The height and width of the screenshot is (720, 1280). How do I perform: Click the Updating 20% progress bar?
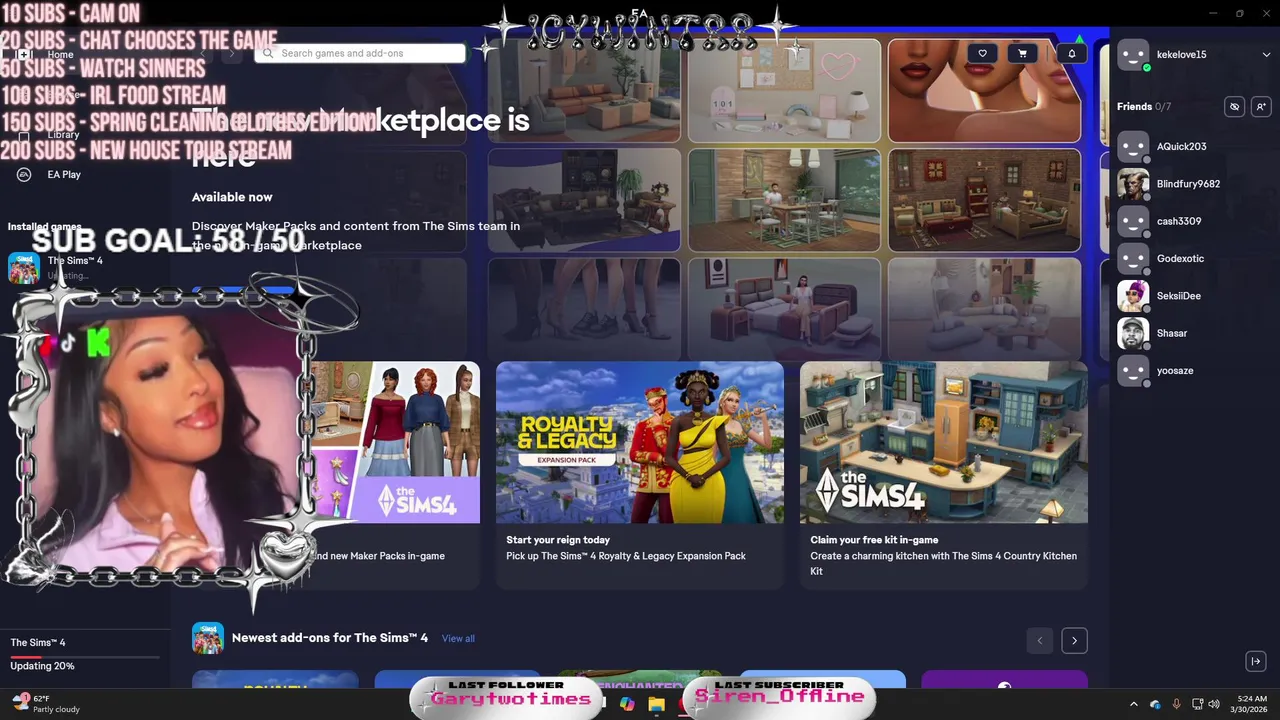85,657
